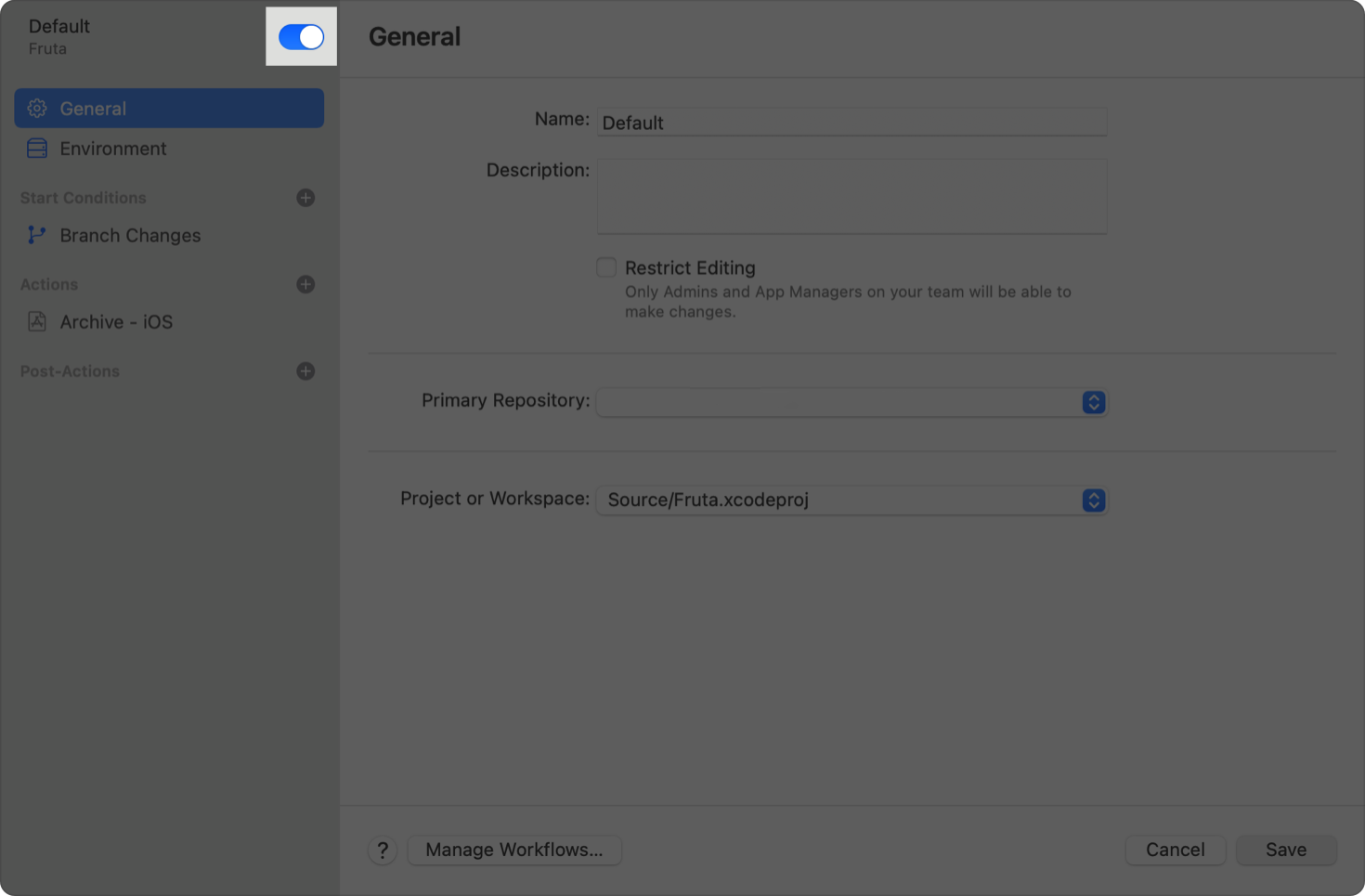
Task: Select the Branch Changes start condition
Action: (x=130, y=235)
